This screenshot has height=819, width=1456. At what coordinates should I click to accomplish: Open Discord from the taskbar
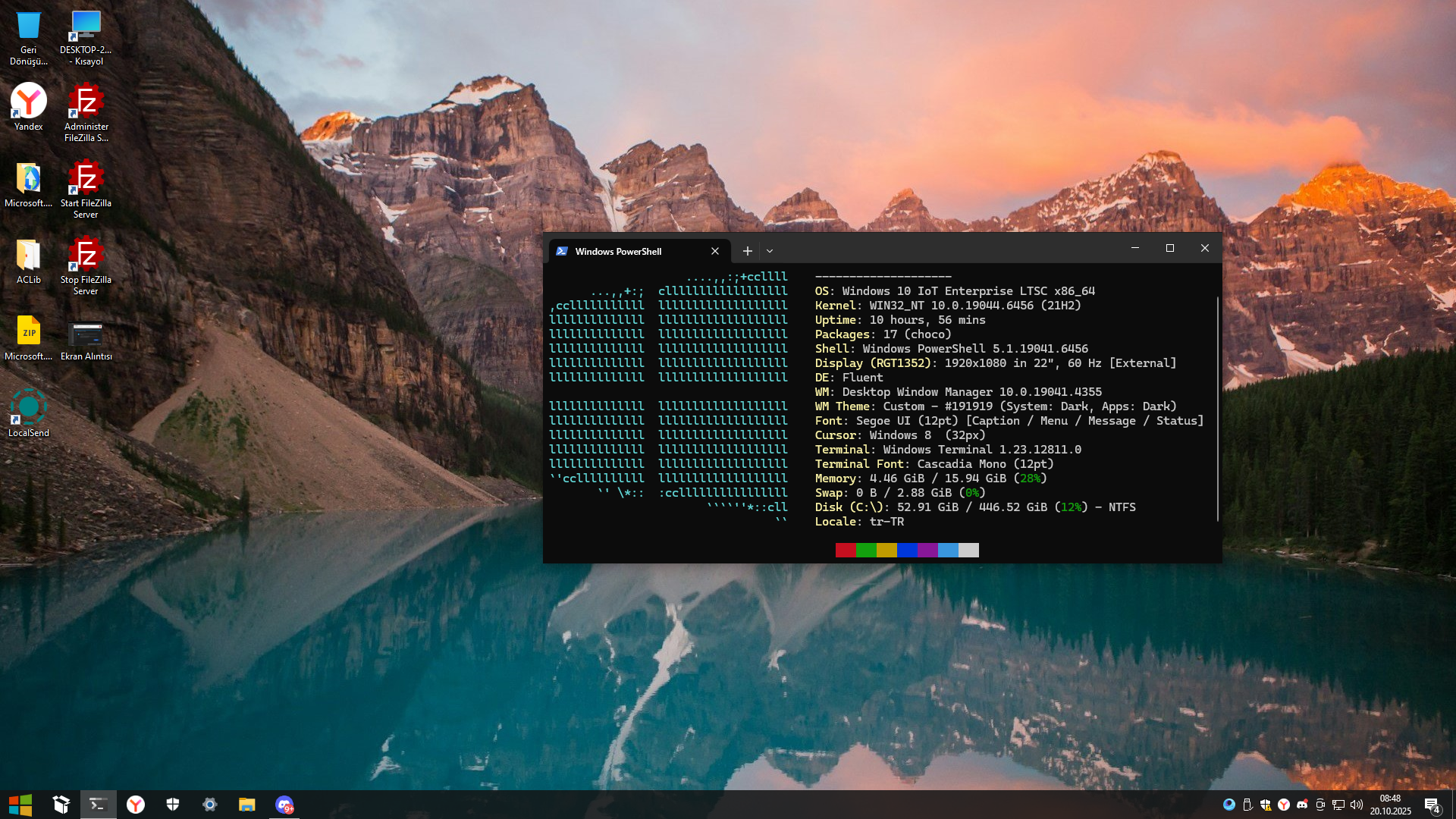click(284, 805)
